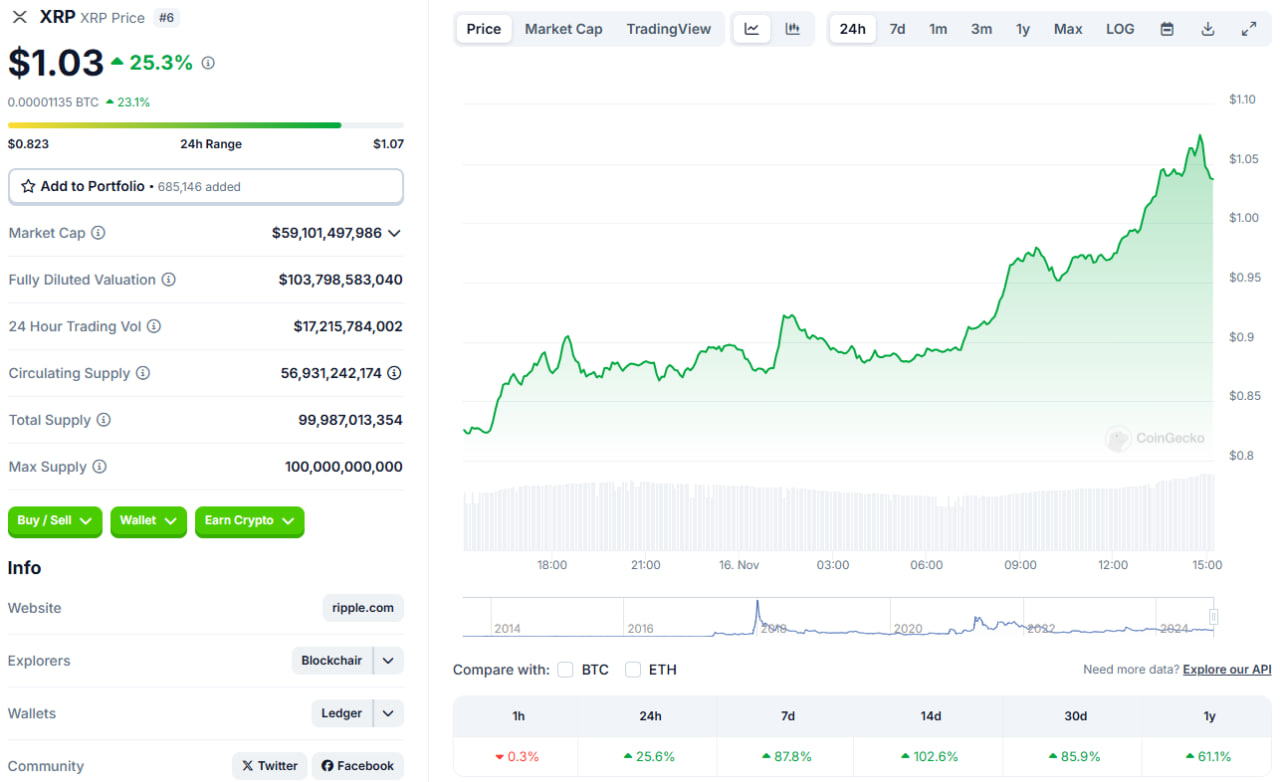Switch to TradingView tab
This screenshot has height=782, width=1280.
point(669,29)
